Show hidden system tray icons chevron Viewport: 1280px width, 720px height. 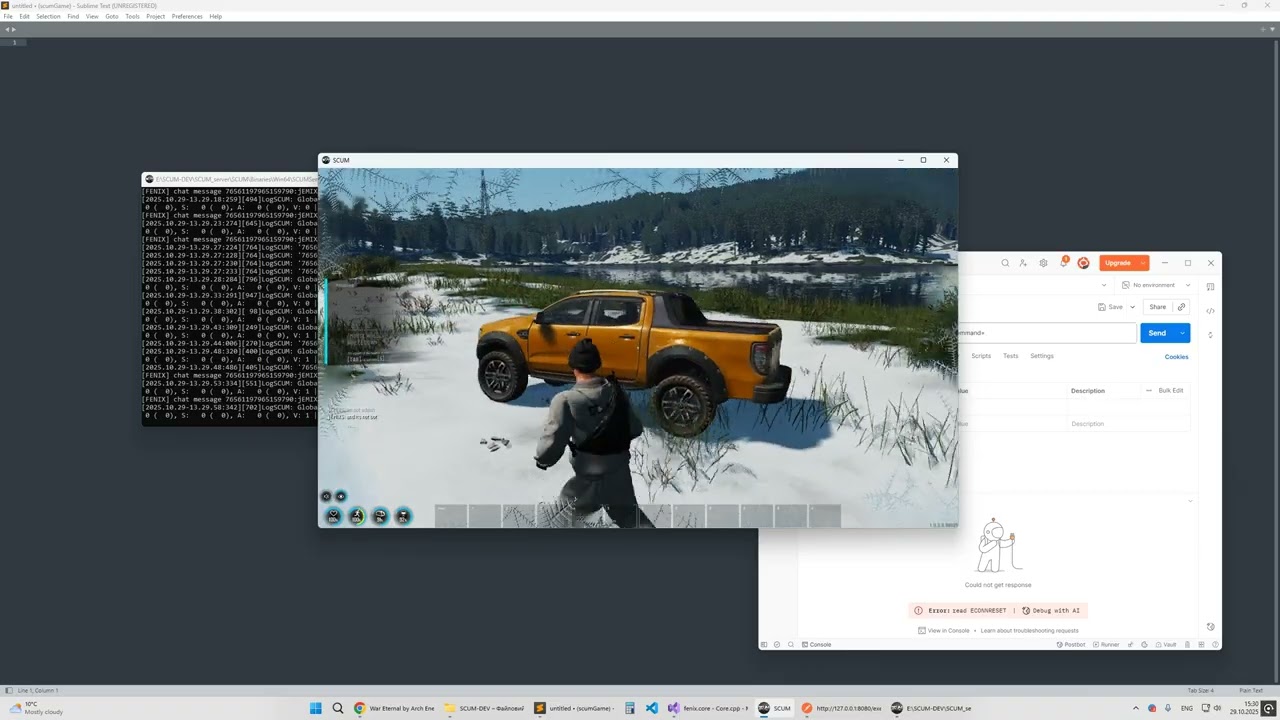pyautogui.click(x=1135, y=708)
